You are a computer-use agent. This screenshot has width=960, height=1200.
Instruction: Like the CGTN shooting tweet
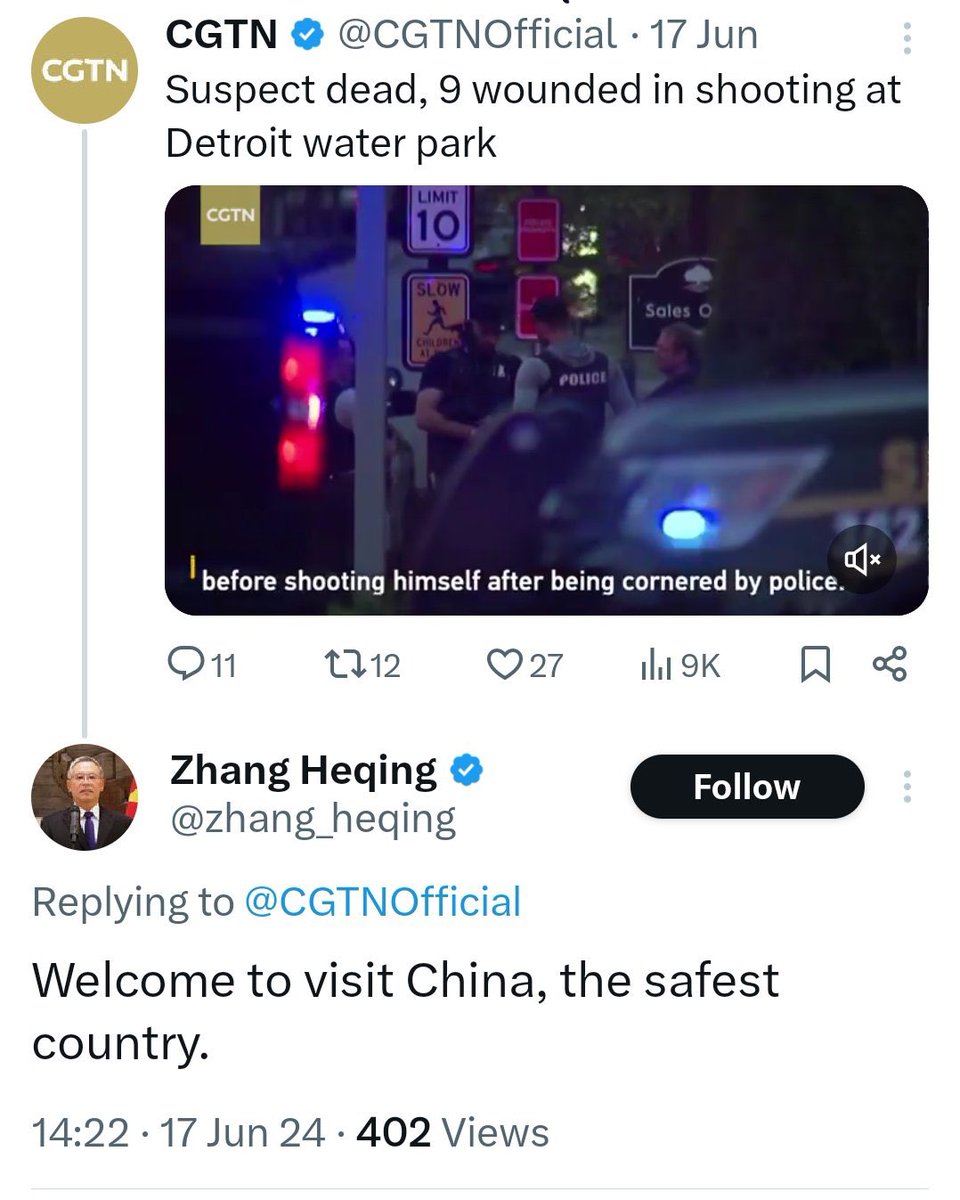click(525, 665)
